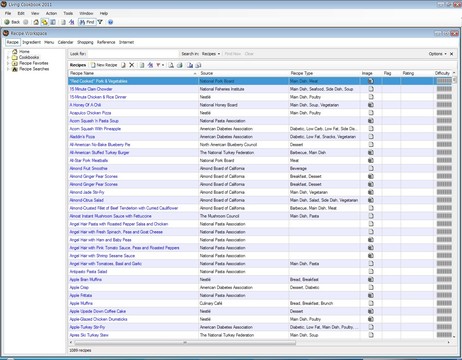Click the print preview icon in recipes toolbar
Image resolution: width=462 pixels, height=360 pixels.
click(171, 65)
